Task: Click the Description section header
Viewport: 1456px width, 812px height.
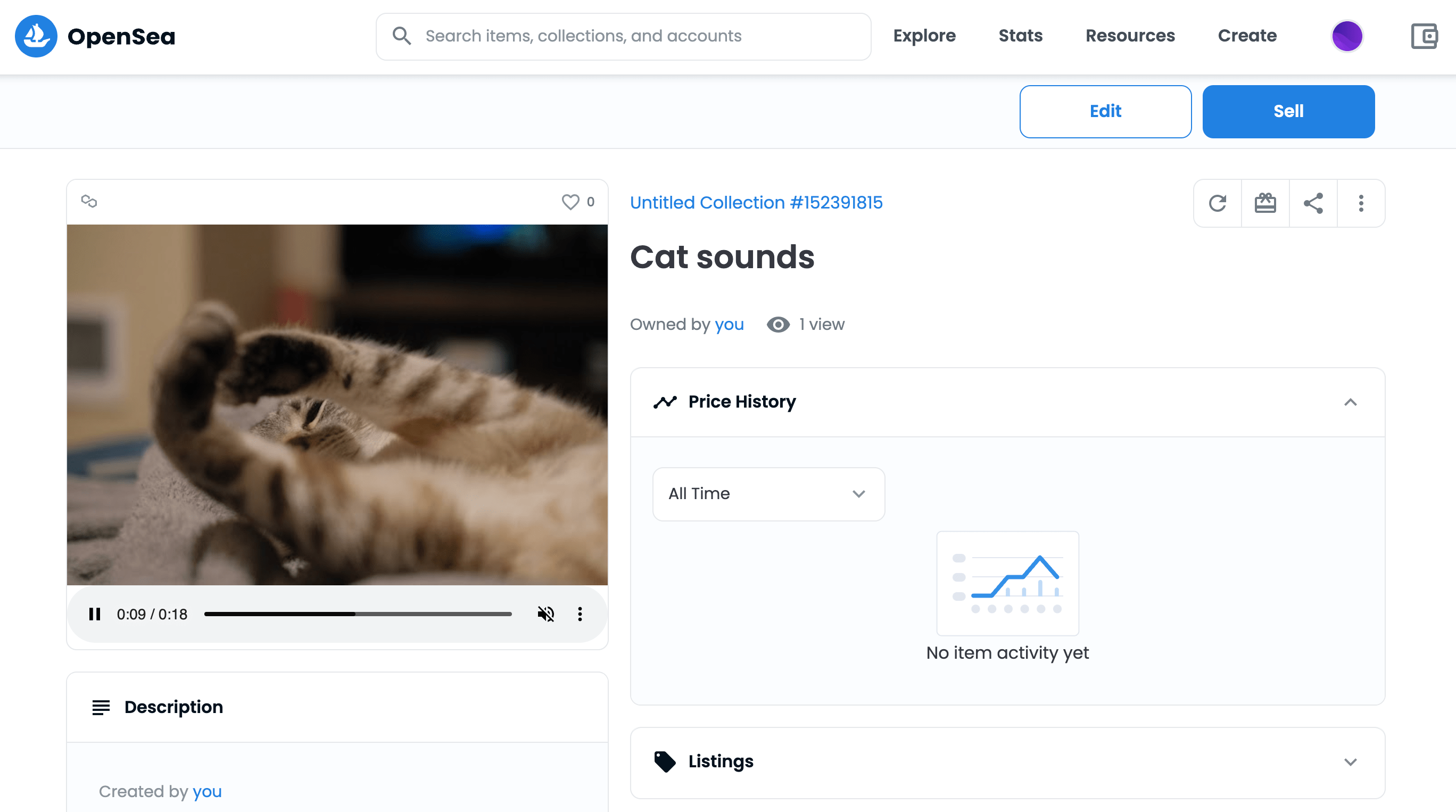Action: click(337, 707)
